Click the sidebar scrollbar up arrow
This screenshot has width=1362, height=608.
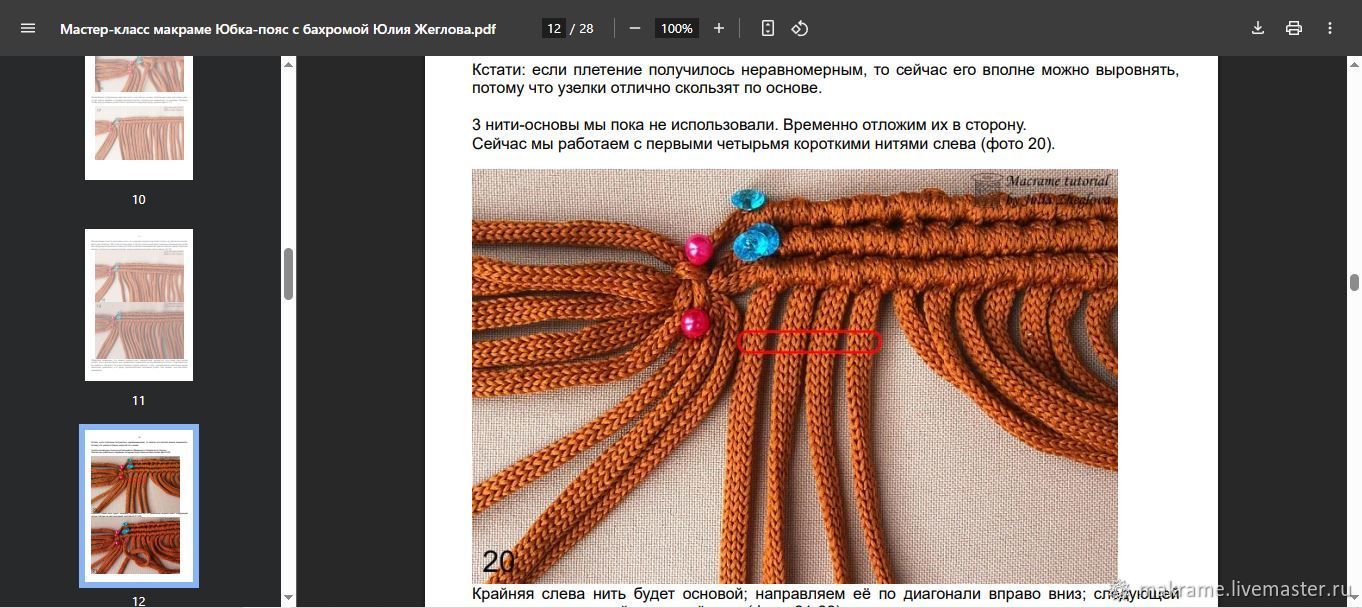tap(289, 65)
